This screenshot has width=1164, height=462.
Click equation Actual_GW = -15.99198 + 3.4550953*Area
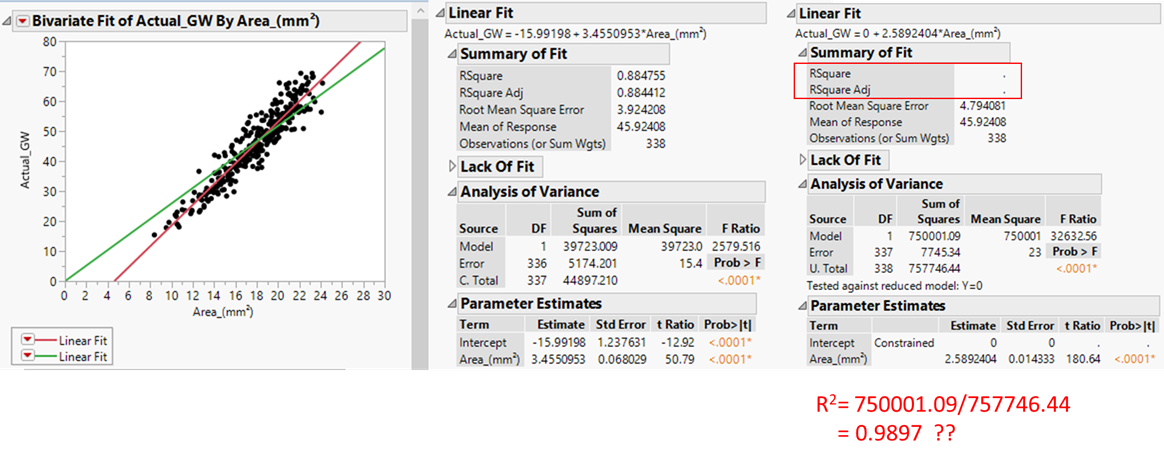575,33
